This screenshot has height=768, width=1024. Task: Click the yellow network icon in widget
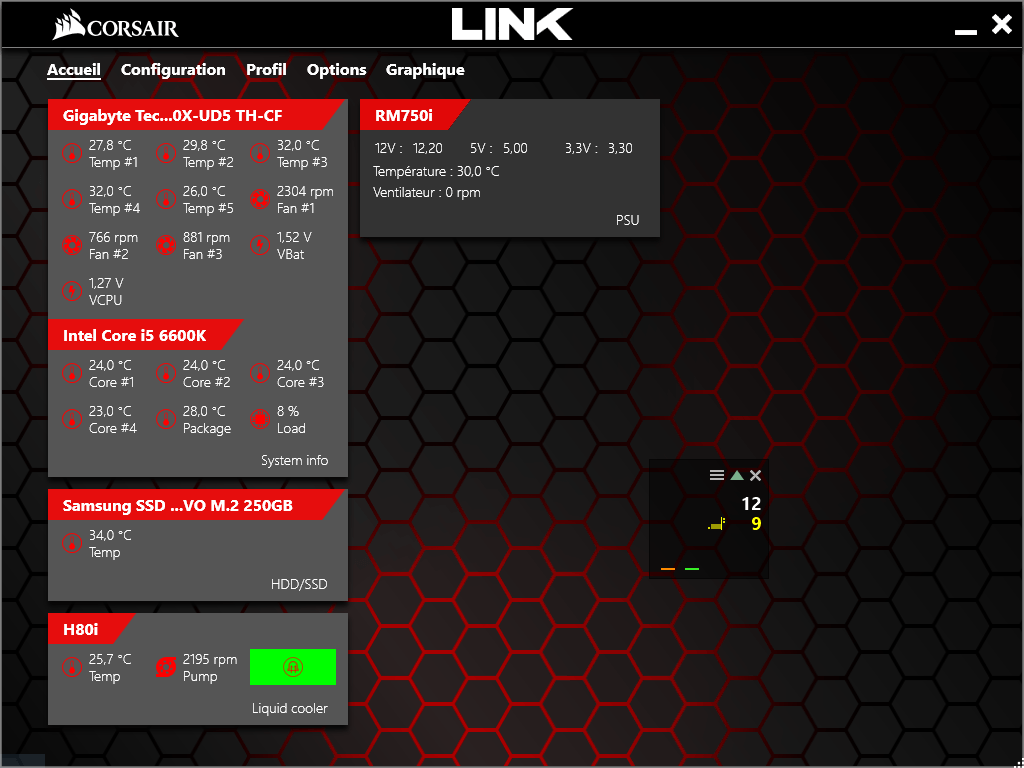point(716,524)
